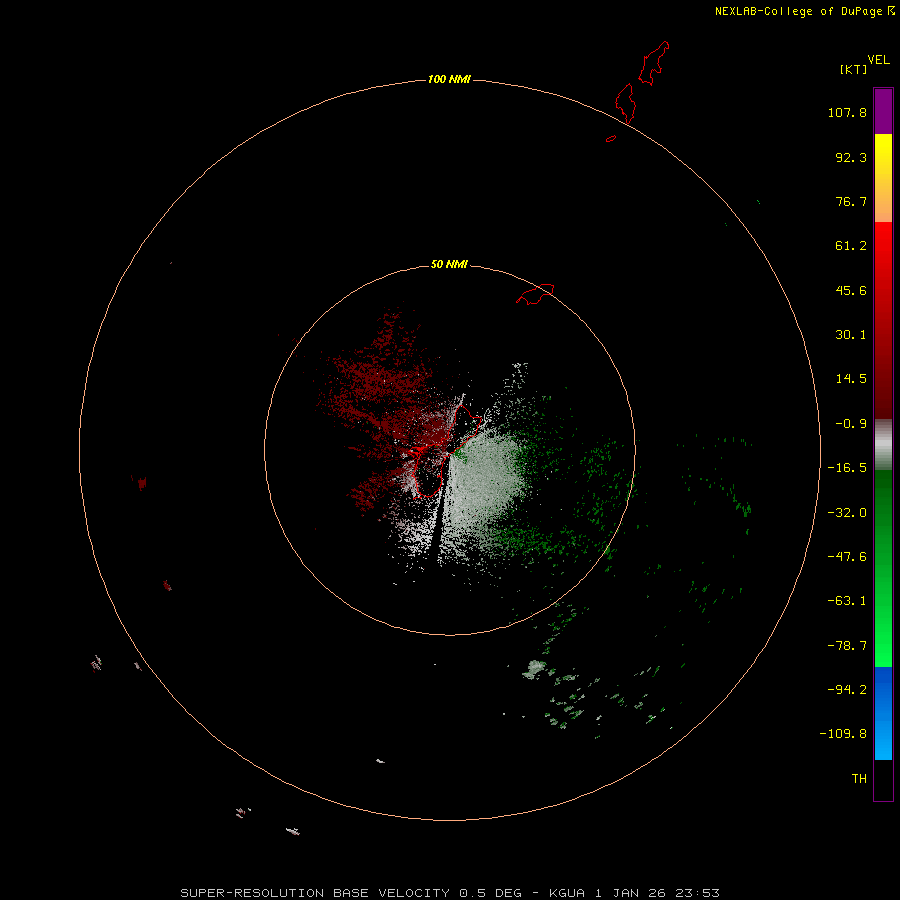Click the purple segment of the velocity color bar

coord(883,111)
